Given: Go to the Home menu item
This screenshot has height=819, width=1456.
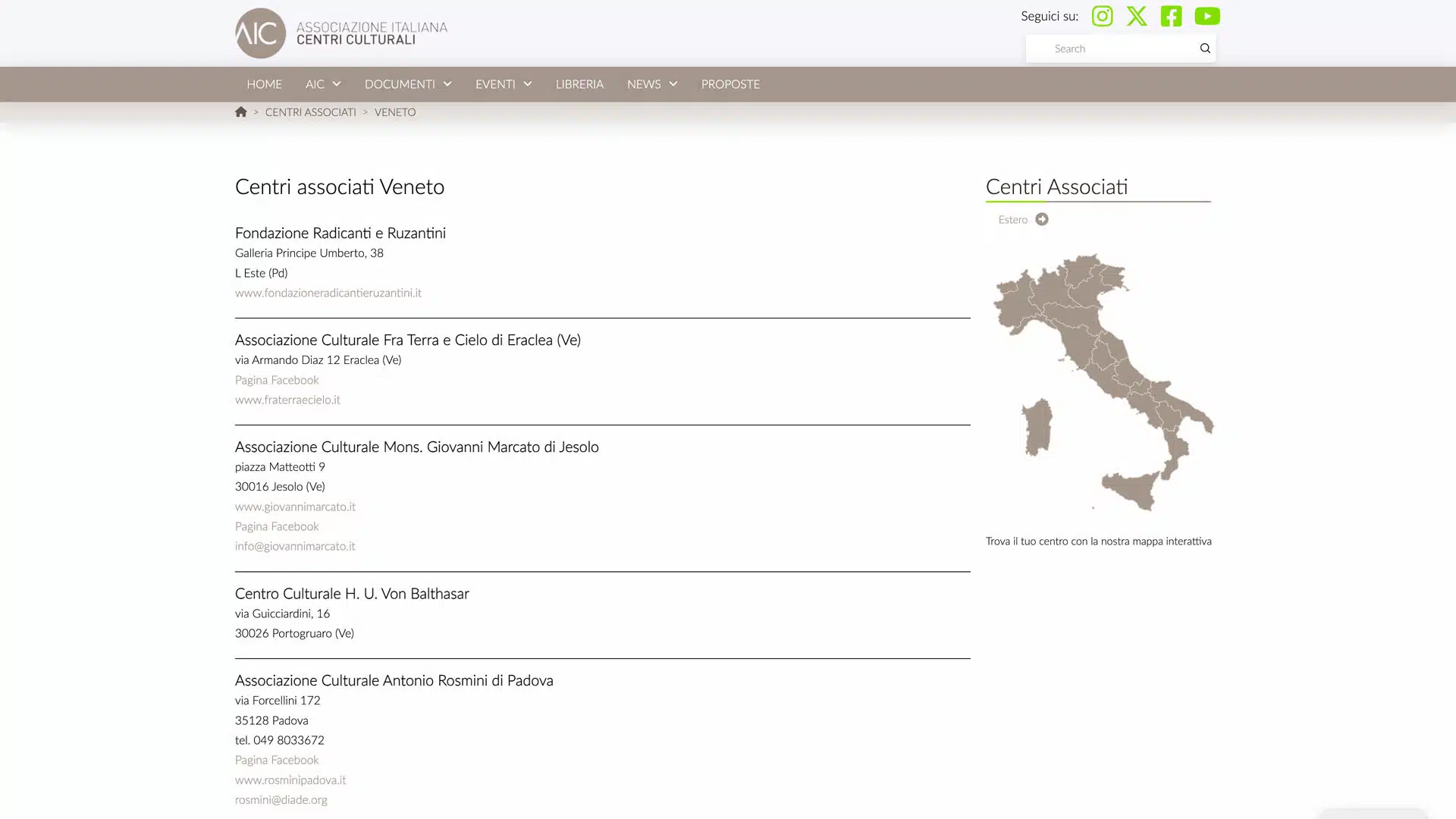Looking at the screenshot, I should [x=264, y=84].
